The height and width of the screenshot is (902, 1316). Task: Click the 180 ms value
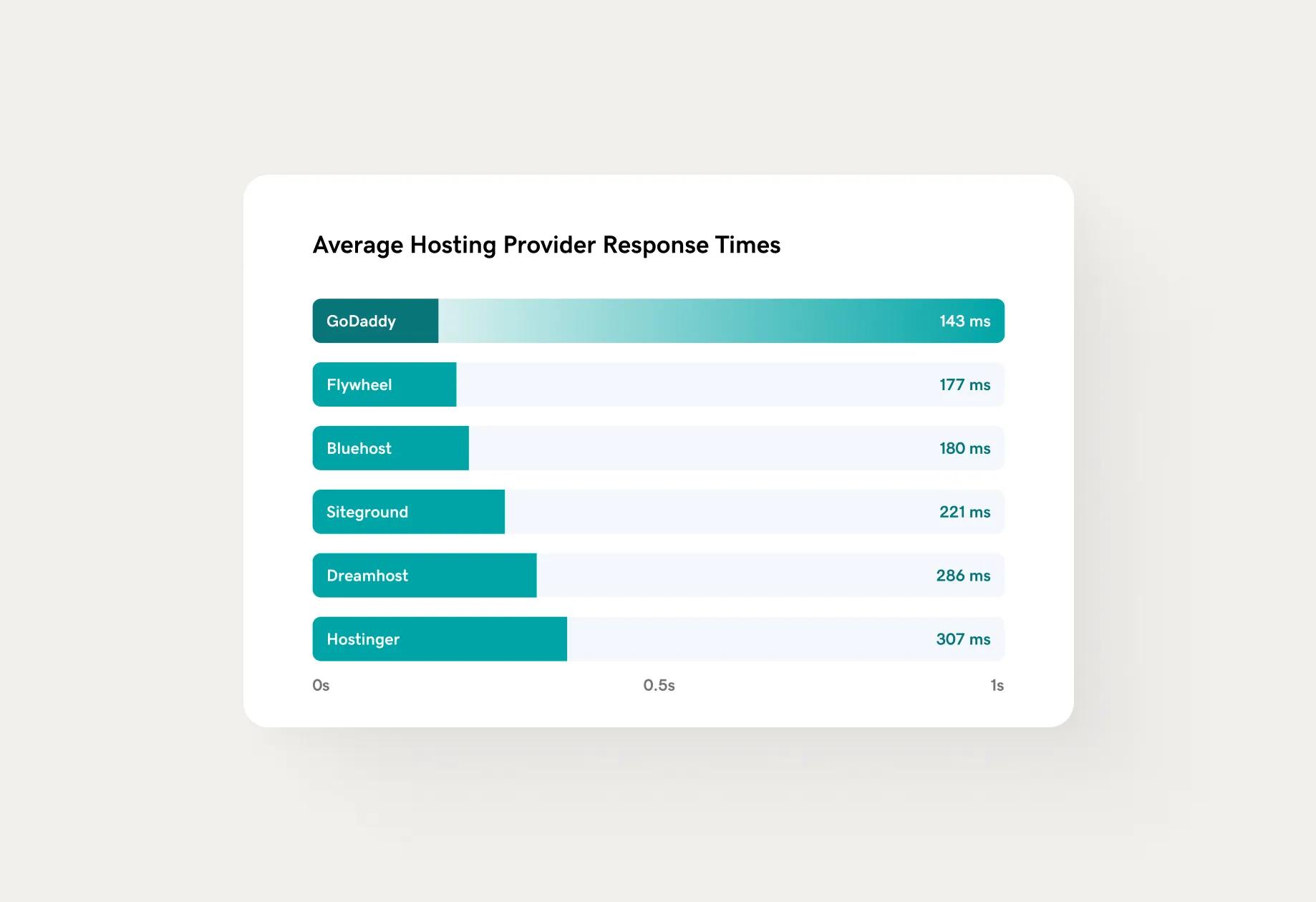964,449
